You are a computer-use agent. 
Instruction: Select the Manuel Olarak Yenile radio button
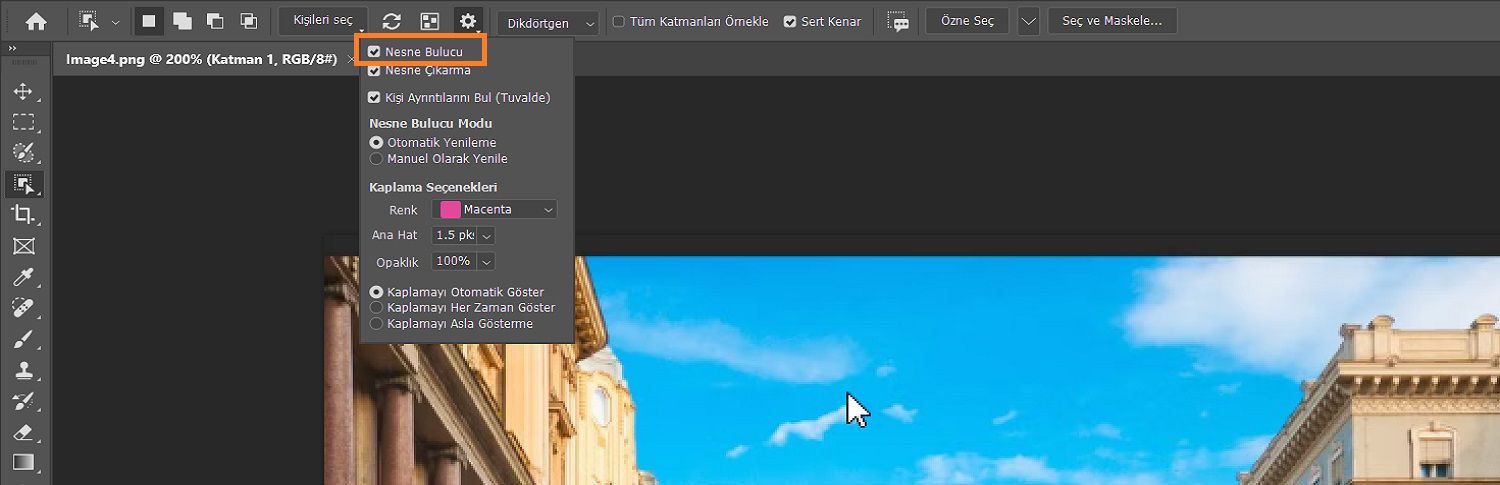(377, 159)
